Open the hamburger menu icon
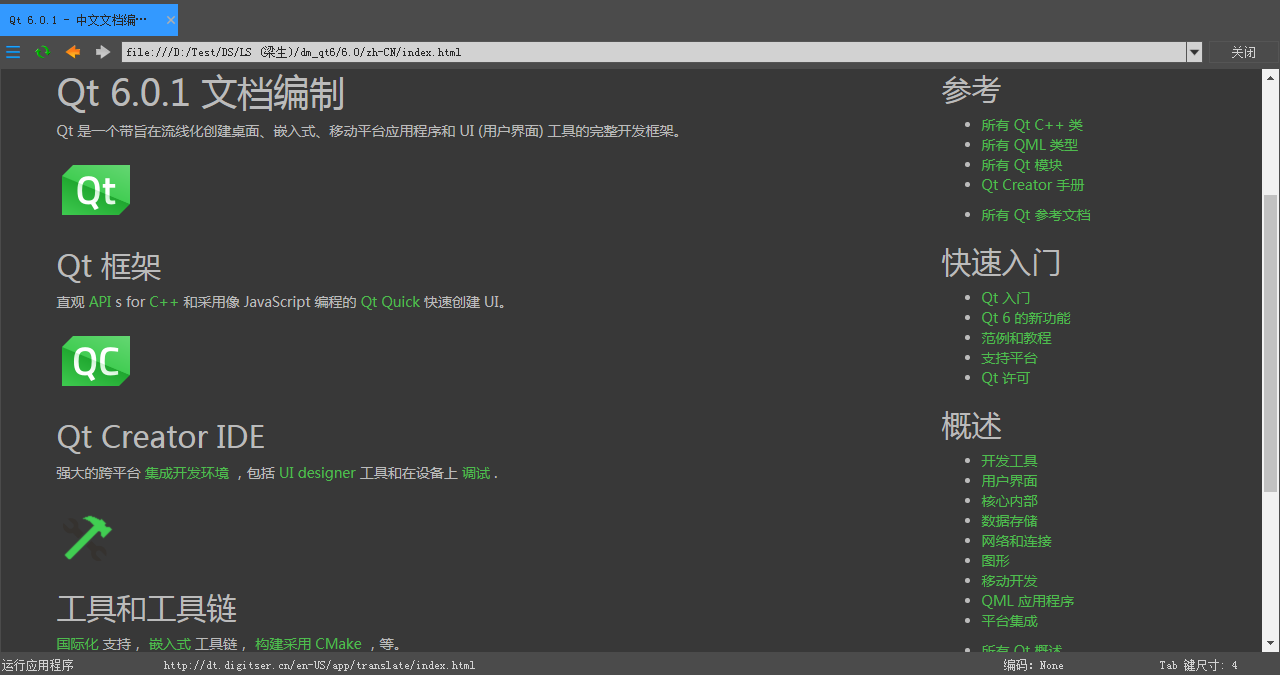This screenshot has width=1280, height=675. pyautogui.click(x=13, y=52)
